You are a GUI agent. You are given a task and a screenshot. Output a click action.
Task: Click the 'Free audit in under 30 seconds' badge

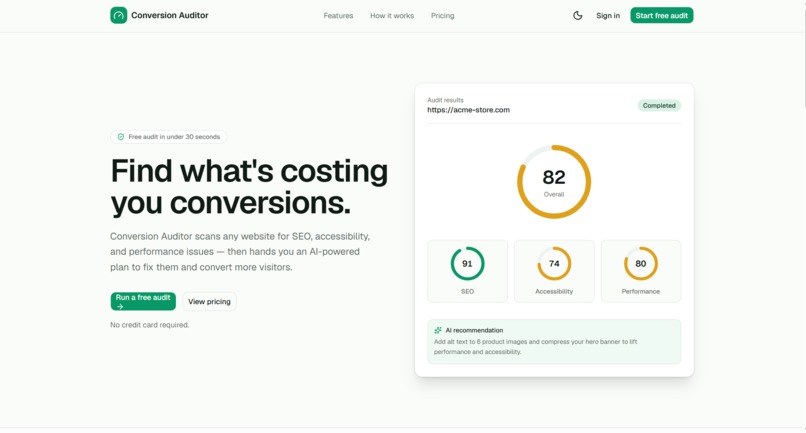tap(168, 137)
